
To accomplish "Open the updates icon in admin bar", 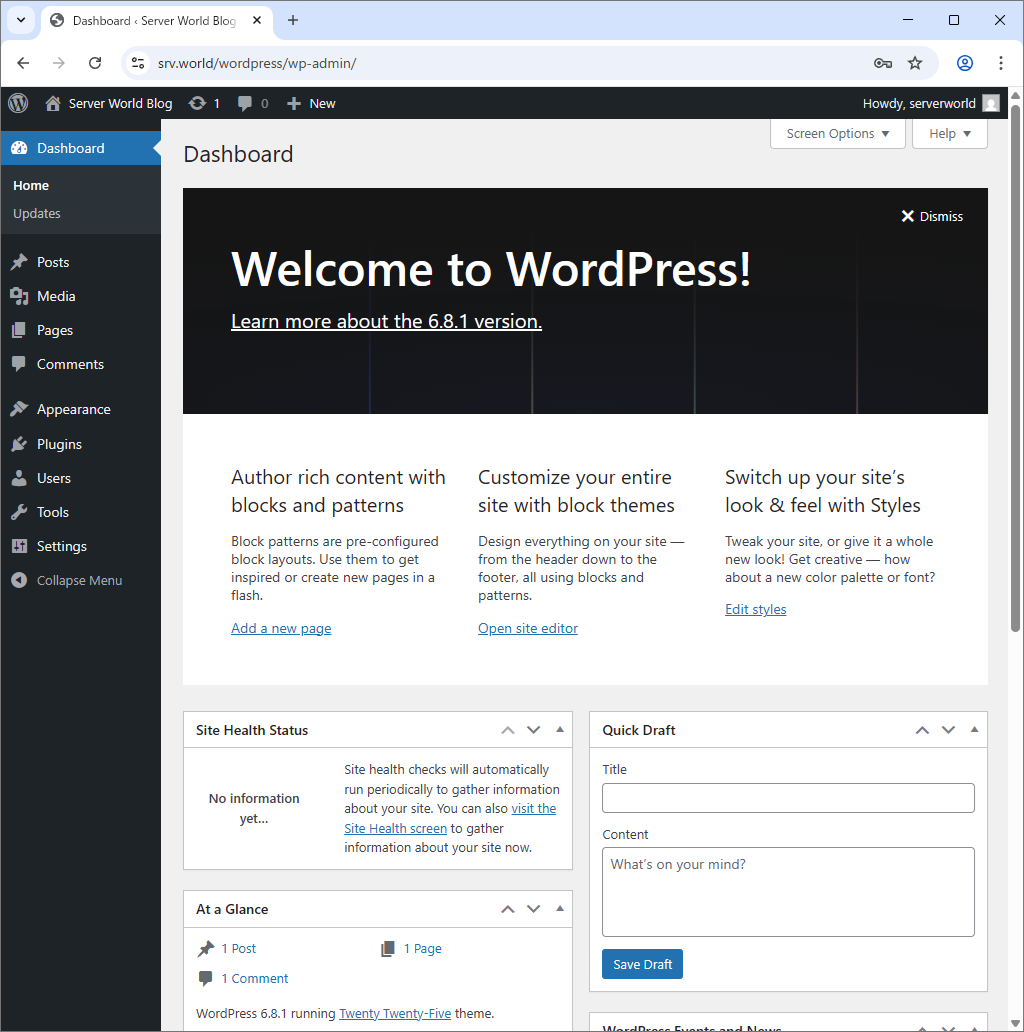I will tap(197, 103).
